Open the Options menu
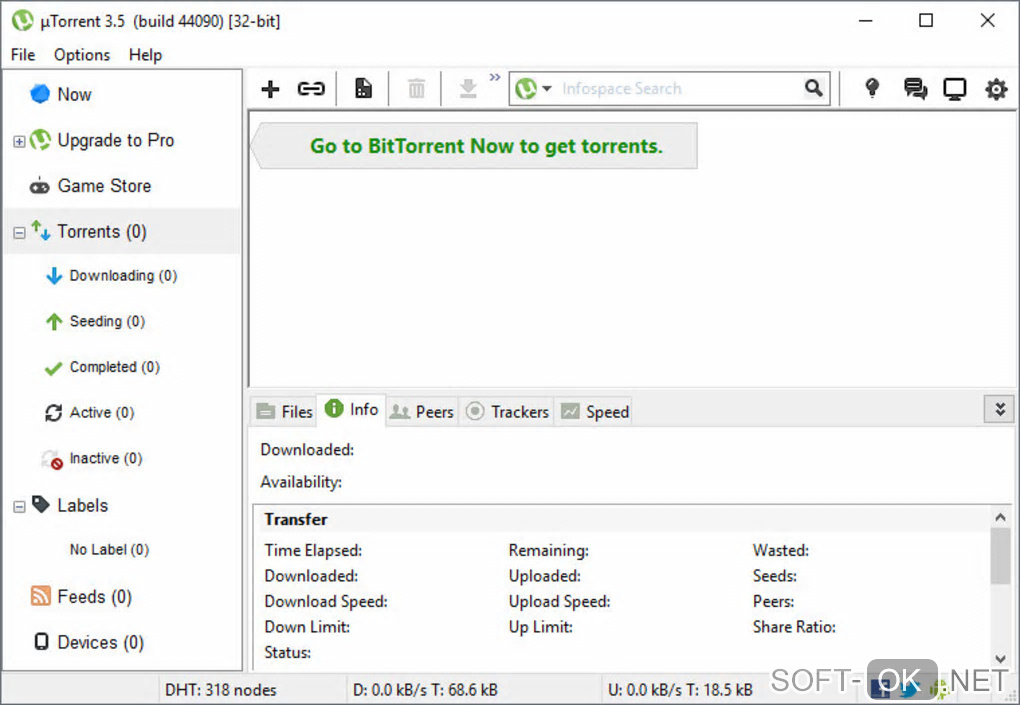The image size is (1020, 705). [x=82, y=55]
